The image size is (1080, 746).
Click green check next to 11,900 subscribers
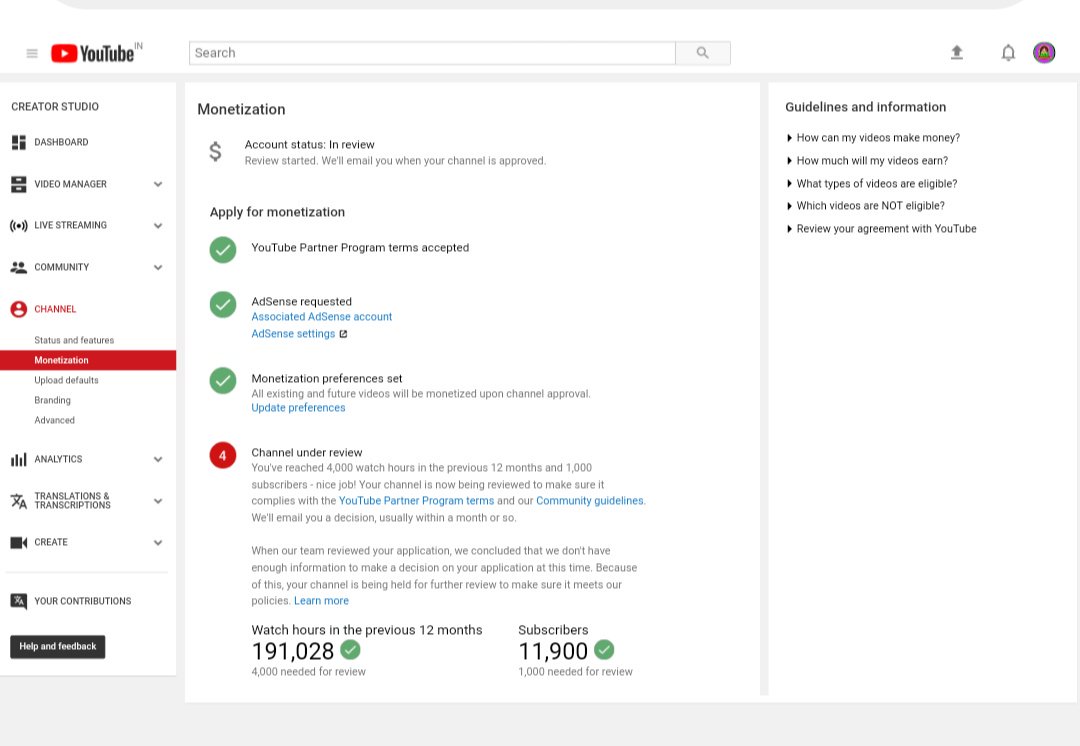tap(604, 650)
